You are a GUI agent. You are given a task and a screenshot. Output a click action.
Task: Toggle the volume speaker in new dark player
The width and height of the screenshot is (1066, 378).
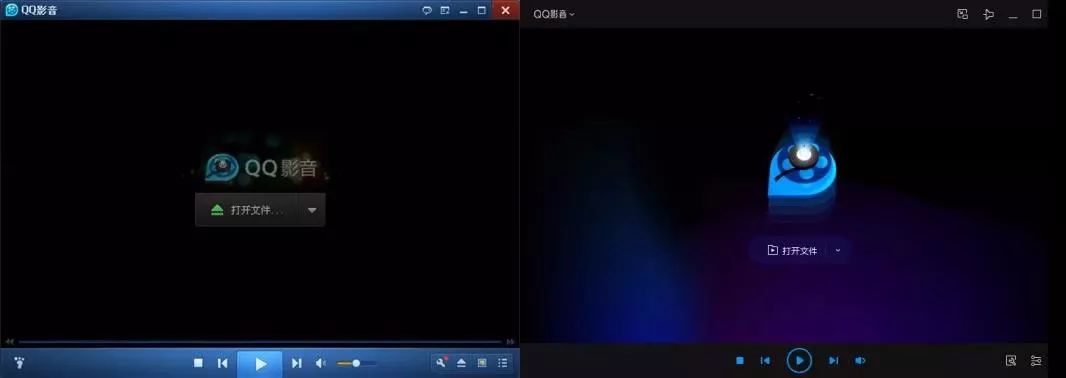(860, 360)
